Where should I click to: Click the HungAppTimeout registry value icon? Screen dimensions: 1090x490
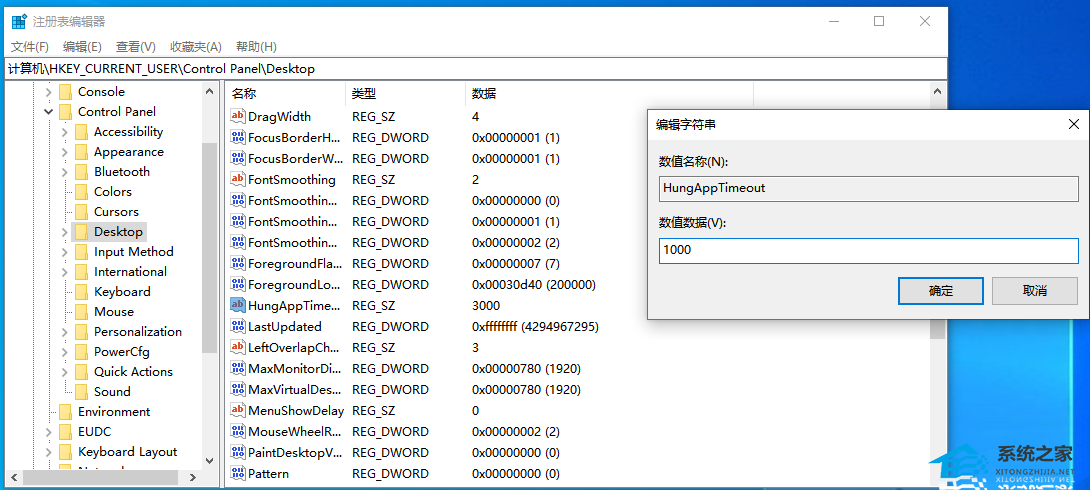coord(238,305)
